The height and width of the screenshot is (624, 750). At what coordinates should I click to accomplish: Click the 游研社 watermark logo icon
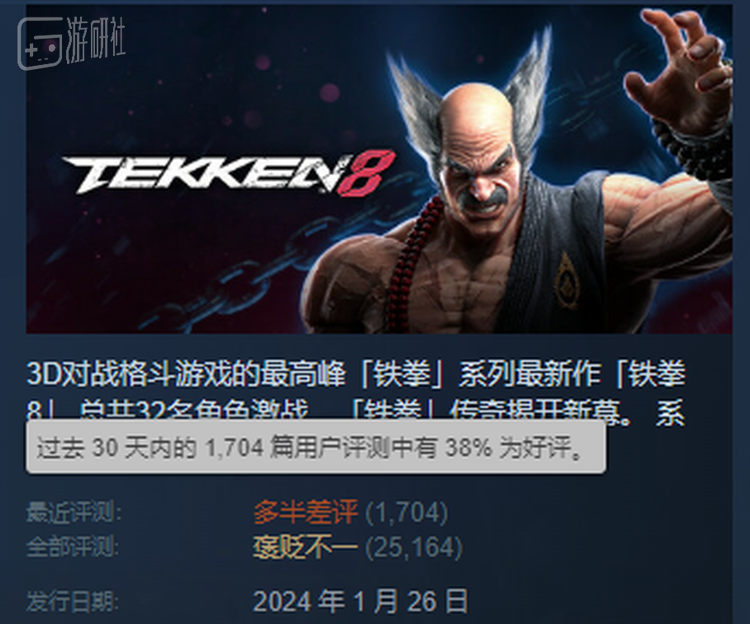click(x=40, y=44)
